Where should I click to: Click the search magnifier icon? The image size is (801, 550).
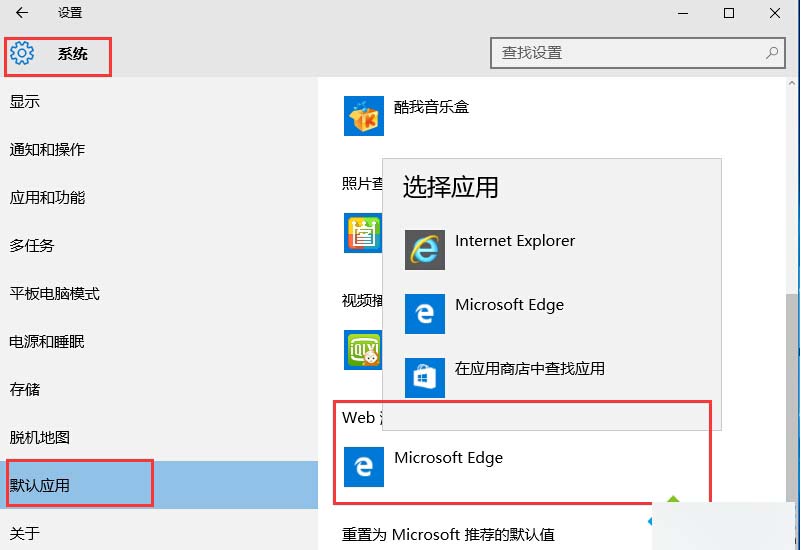pyautogui.click(x=772, y=53)
